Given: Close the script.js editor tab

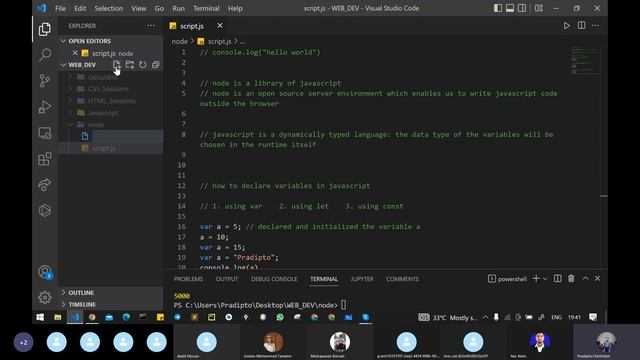Looking at the screenshot, I should coord(220,26).
